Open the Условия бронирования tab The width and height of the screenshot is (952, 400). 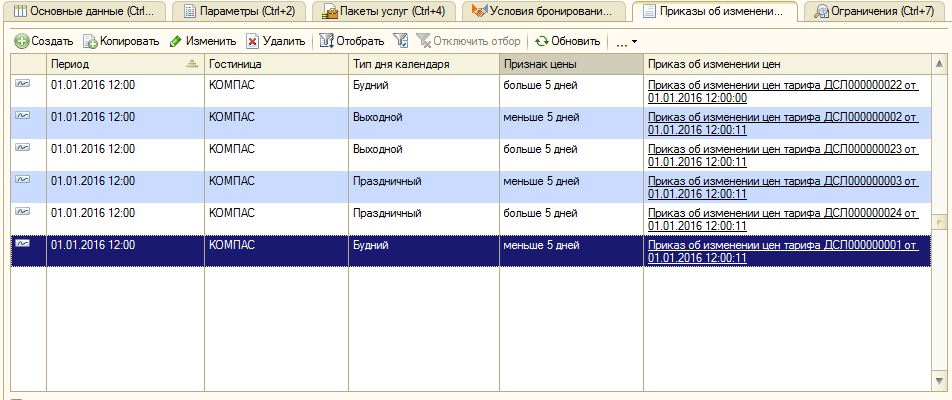point(543,11)
